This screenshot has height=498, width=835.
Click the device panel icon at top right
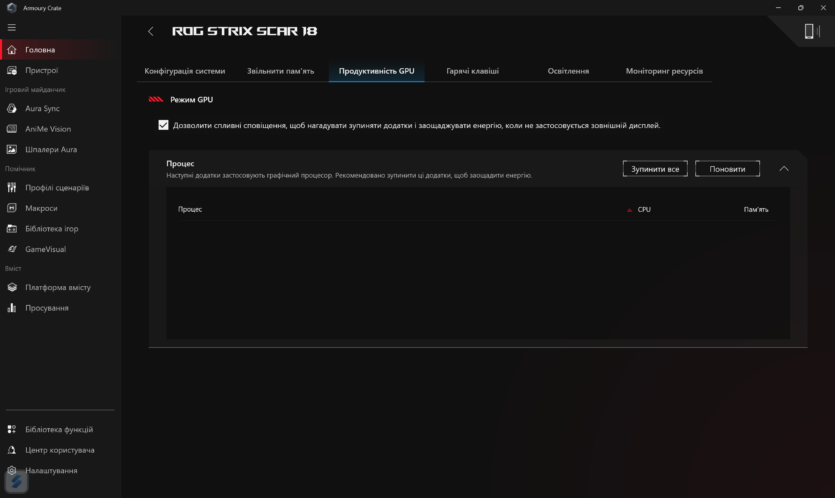tap(811, 31)
